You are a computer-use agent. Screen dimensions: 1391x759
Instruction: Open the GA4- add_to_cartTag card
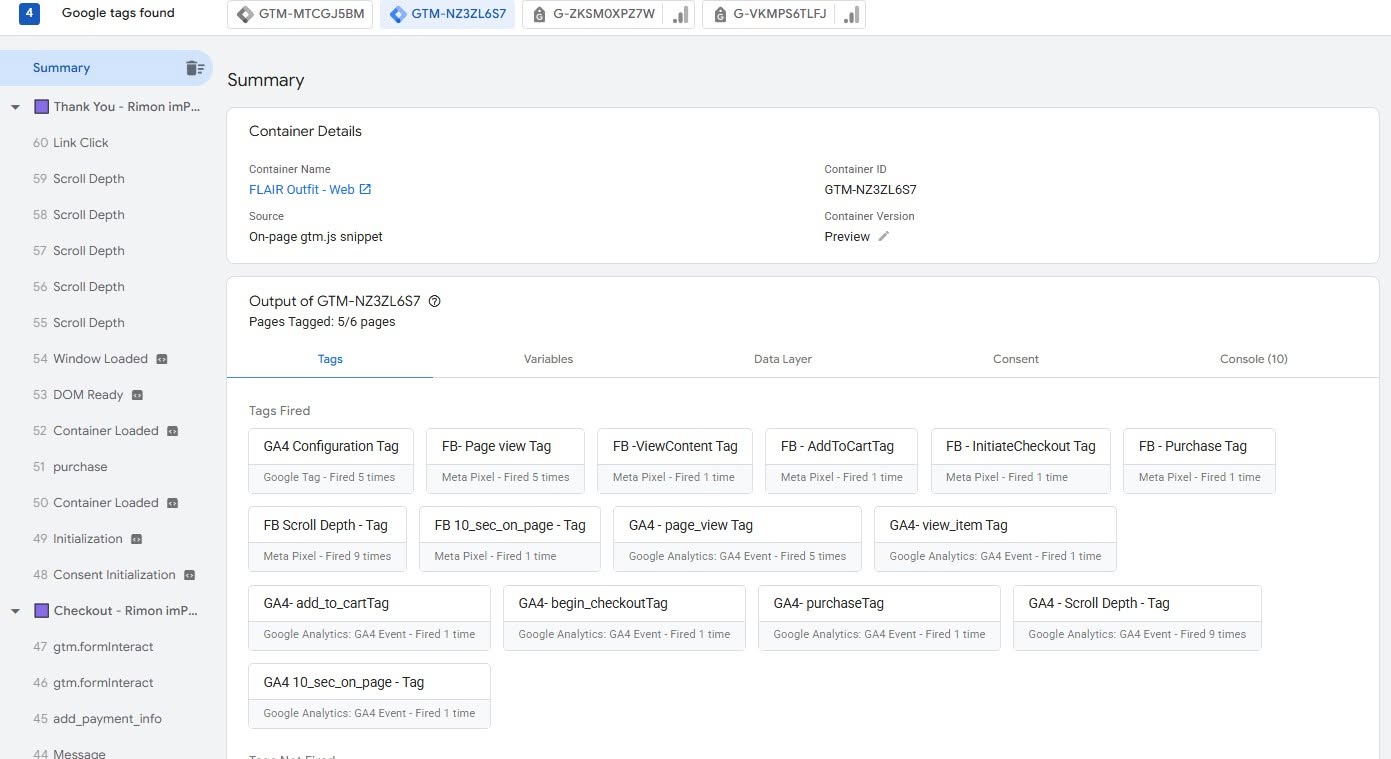pos(370,618)
